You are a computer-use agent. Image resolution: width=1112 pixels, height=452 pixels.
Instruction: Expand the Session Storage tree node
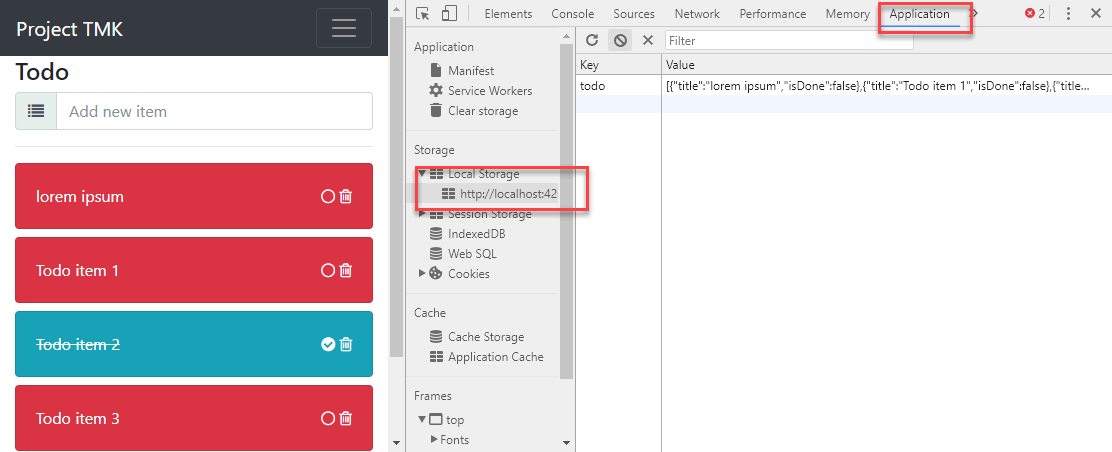click(x=423, y=214)
